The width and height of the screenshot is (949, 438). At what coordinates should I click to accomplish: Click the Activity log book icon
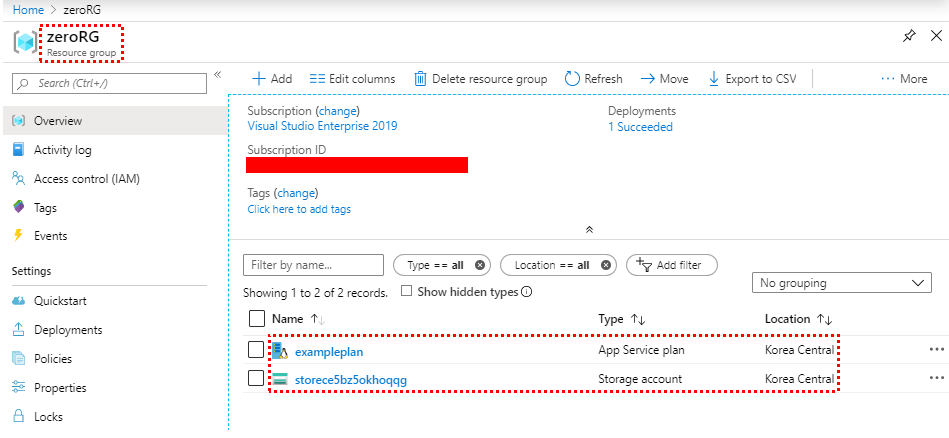point(19,149)
